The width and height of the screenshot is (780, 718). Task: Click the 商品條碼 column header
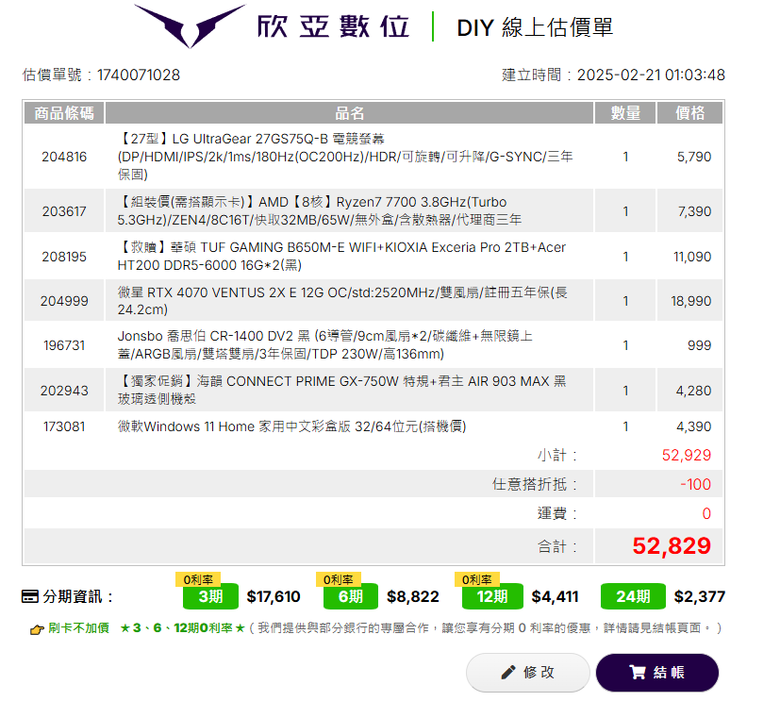click(x=64, y=113)
